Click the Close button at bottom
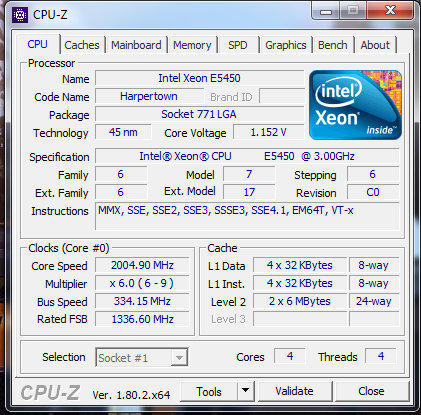 (x=371, y=391)
